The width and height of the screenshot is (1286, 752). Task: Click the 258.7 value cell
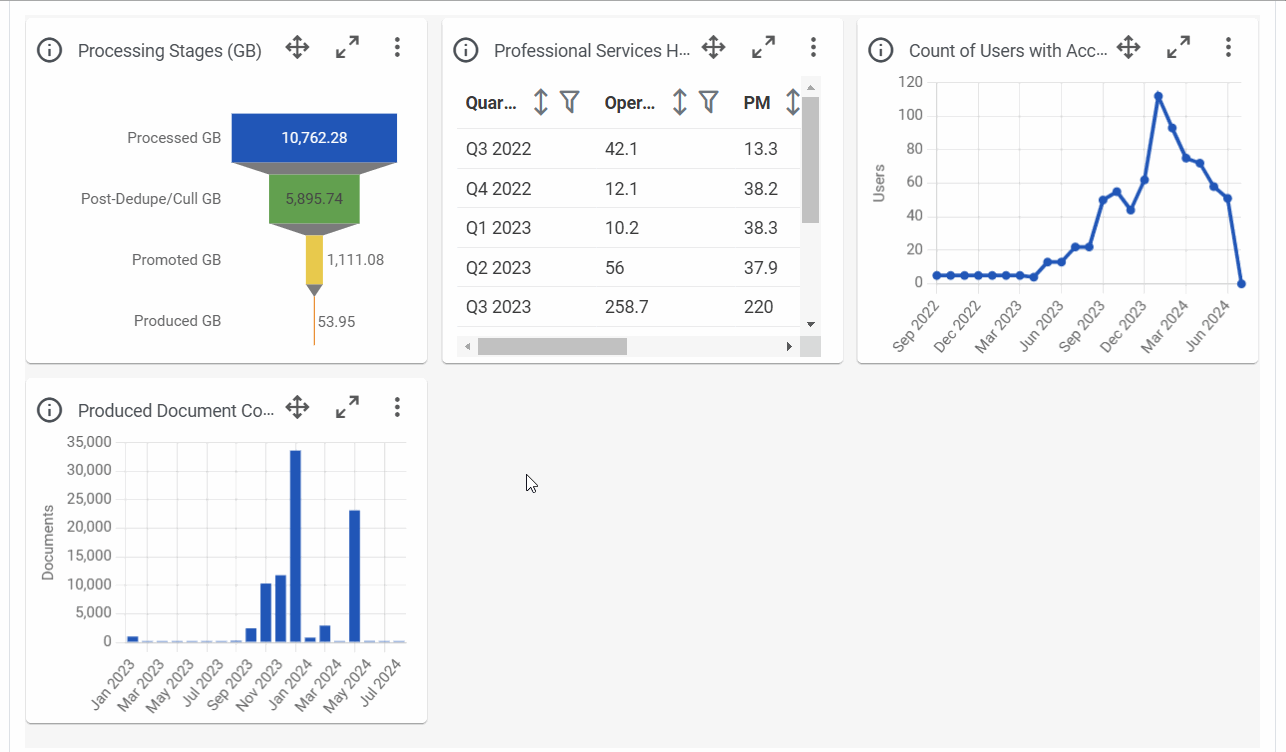point(627,307)
